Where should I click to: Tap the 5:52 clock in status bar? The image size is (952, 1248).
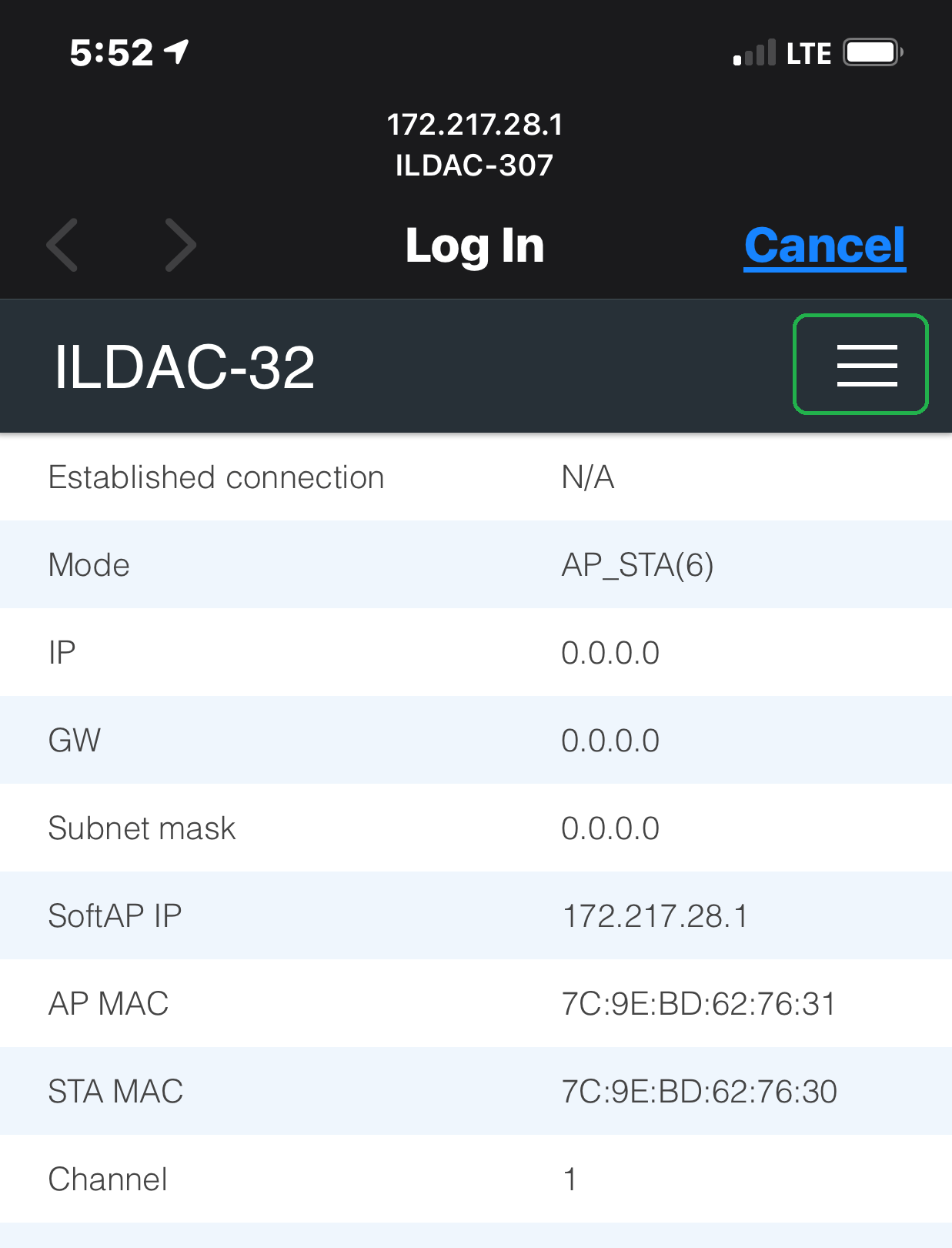(112, 53)
